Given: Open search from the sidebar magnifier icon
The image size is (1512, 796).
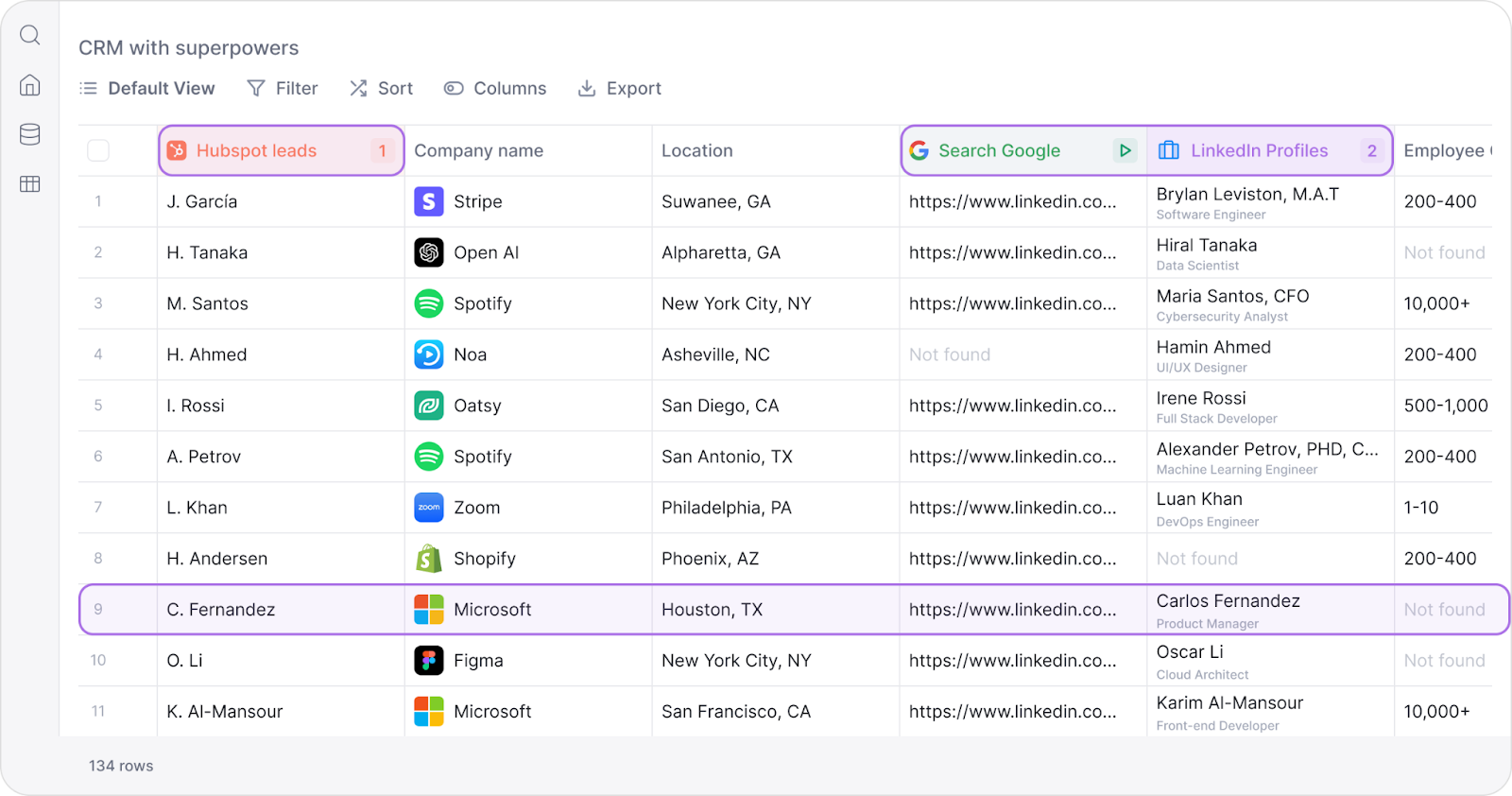Looking at the screenshot, I should tap(30, 35).
